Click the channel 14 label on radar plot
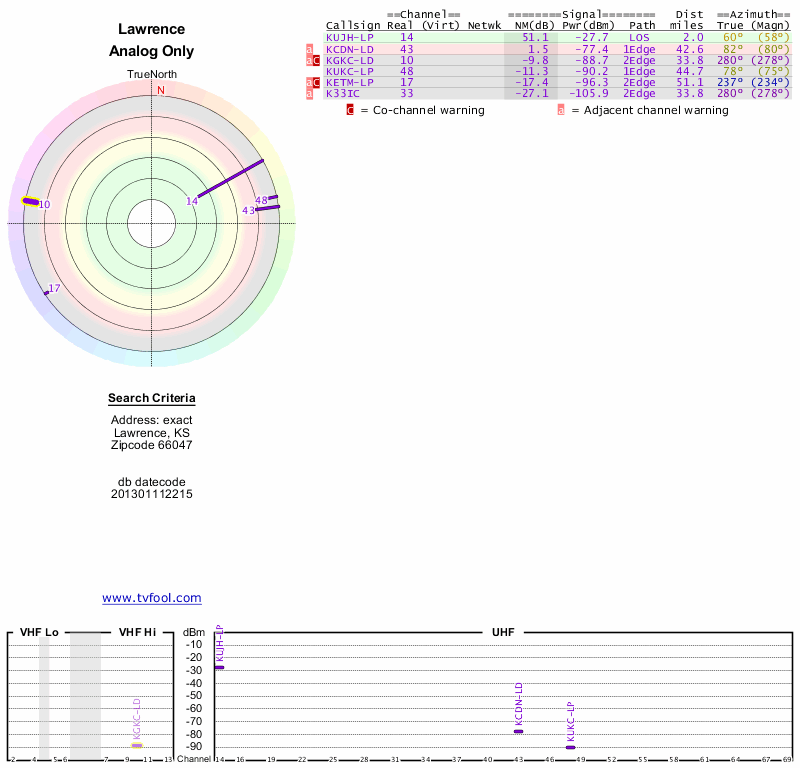Viewport: 800px width, 768px height. tap(192, 202)
